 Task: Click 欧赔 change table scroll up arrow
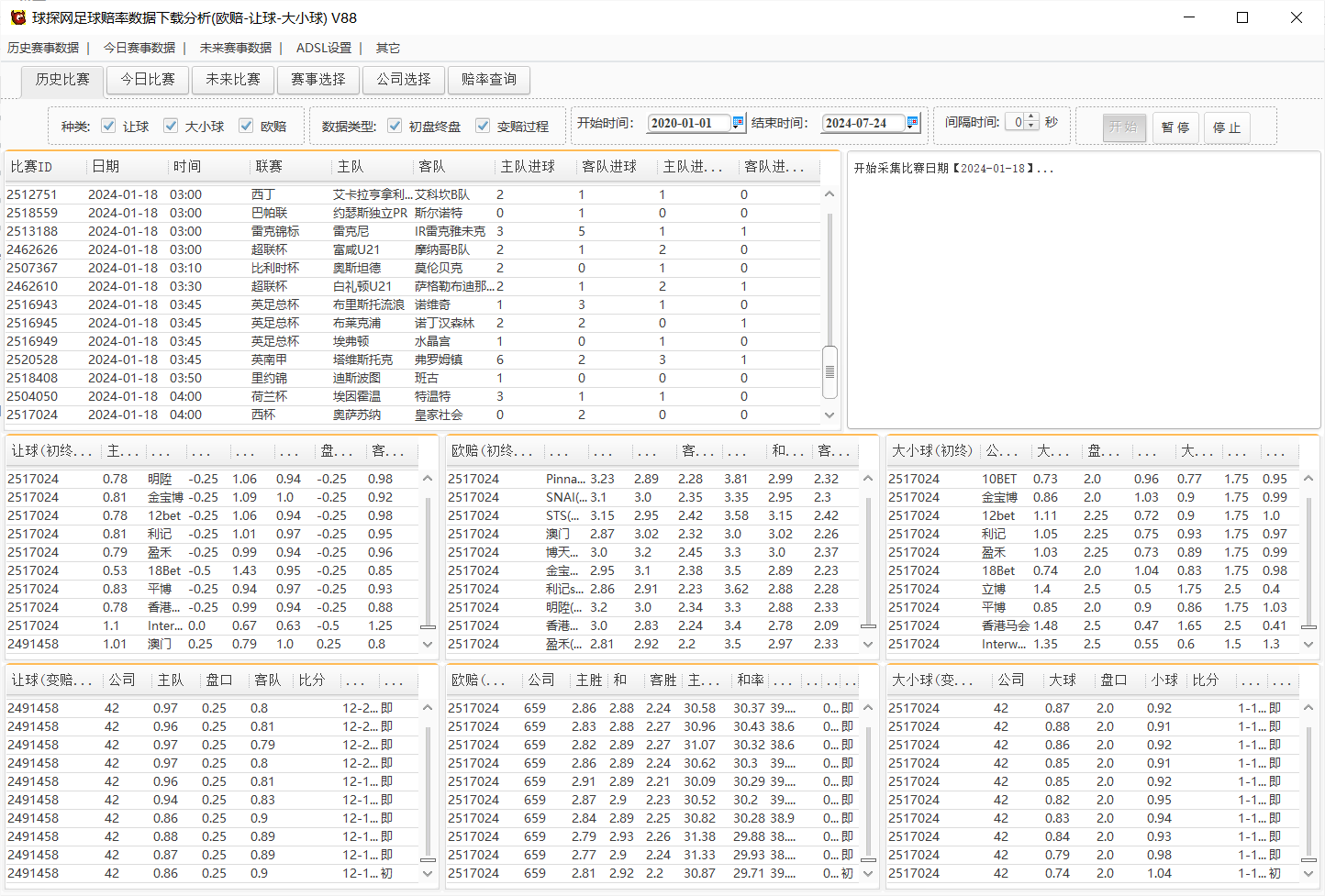tap(868, 708)
